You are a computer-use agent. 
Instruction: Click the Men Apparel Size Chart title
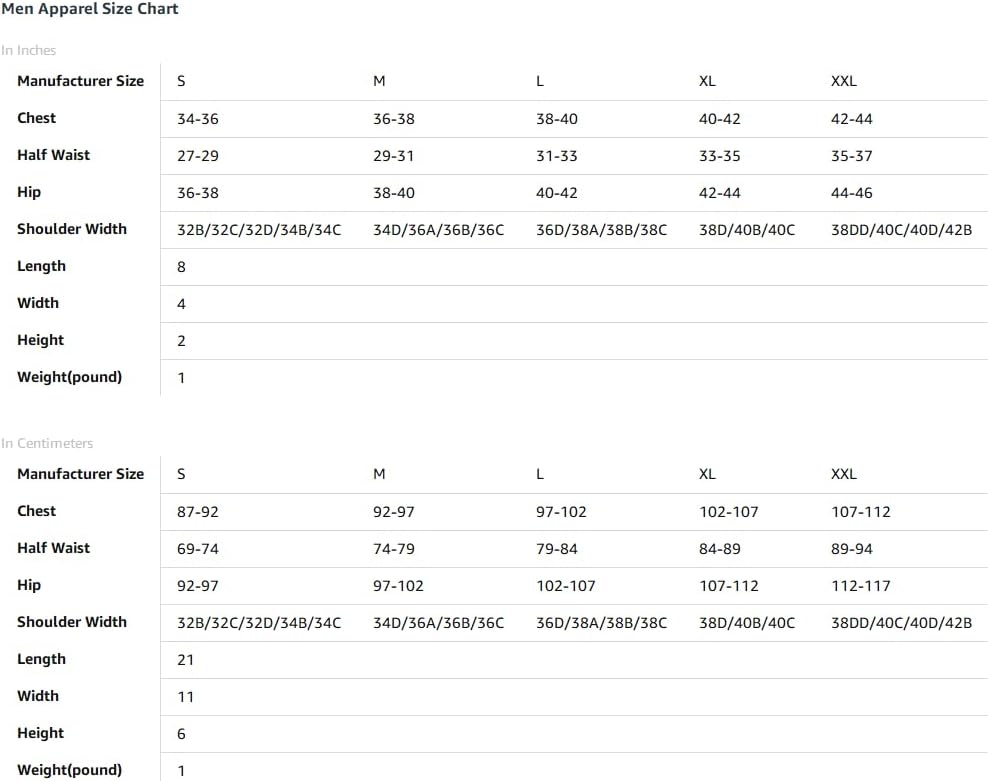(89, 9)
